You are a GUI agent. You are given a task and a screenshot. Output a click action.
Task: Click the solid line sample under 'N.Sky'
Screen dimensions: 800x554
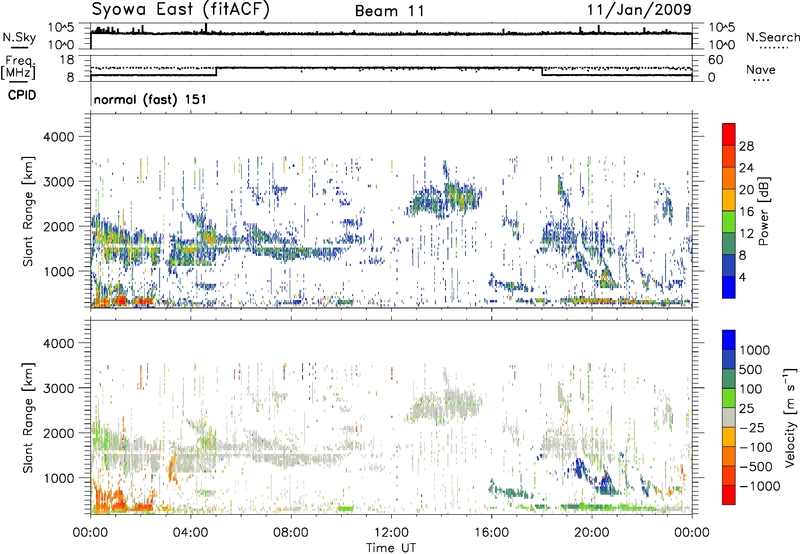tap(19, 47)
